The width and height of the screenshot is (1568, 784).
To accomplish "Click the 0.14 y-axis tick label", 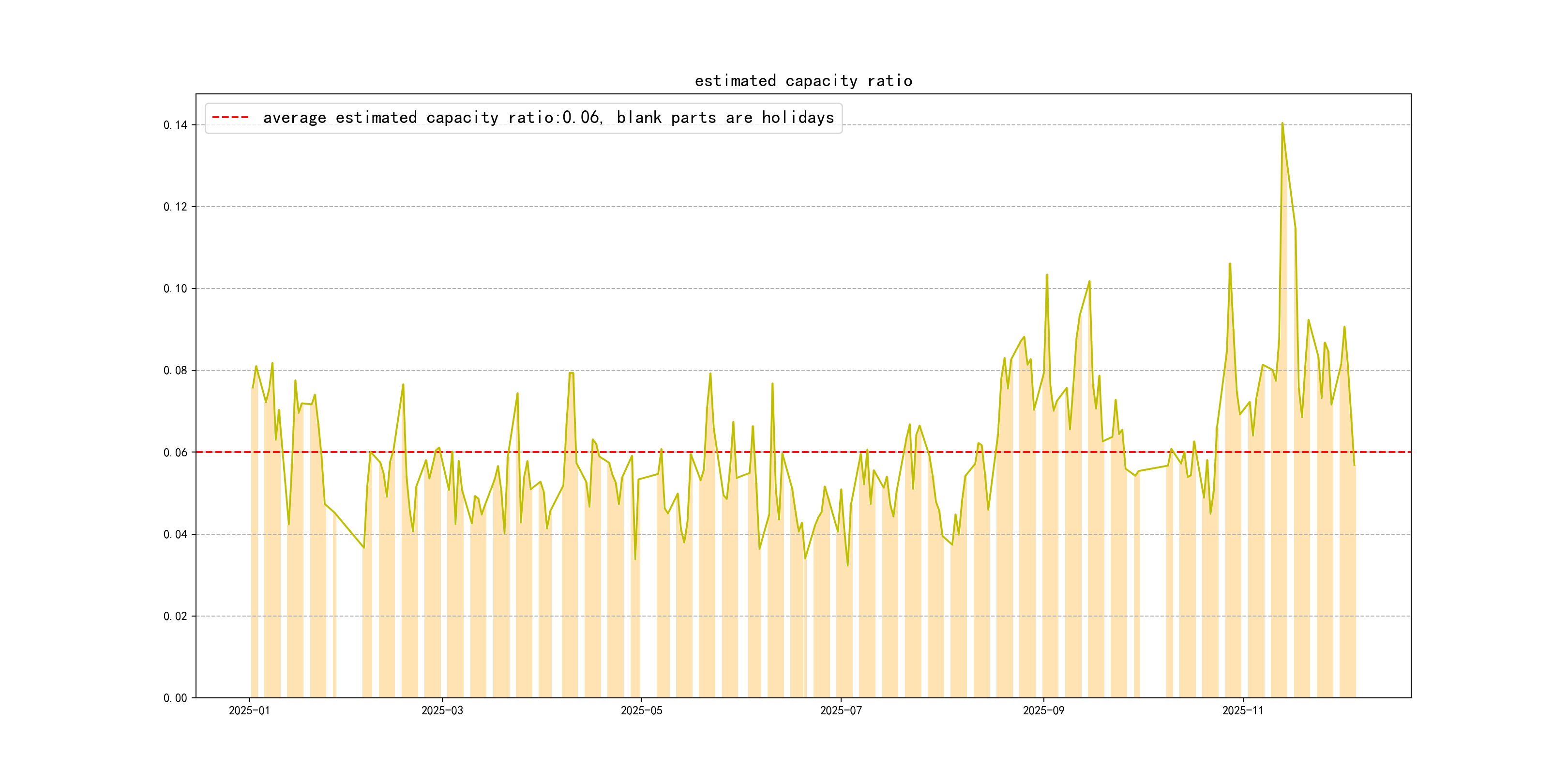I will point(175,125).
